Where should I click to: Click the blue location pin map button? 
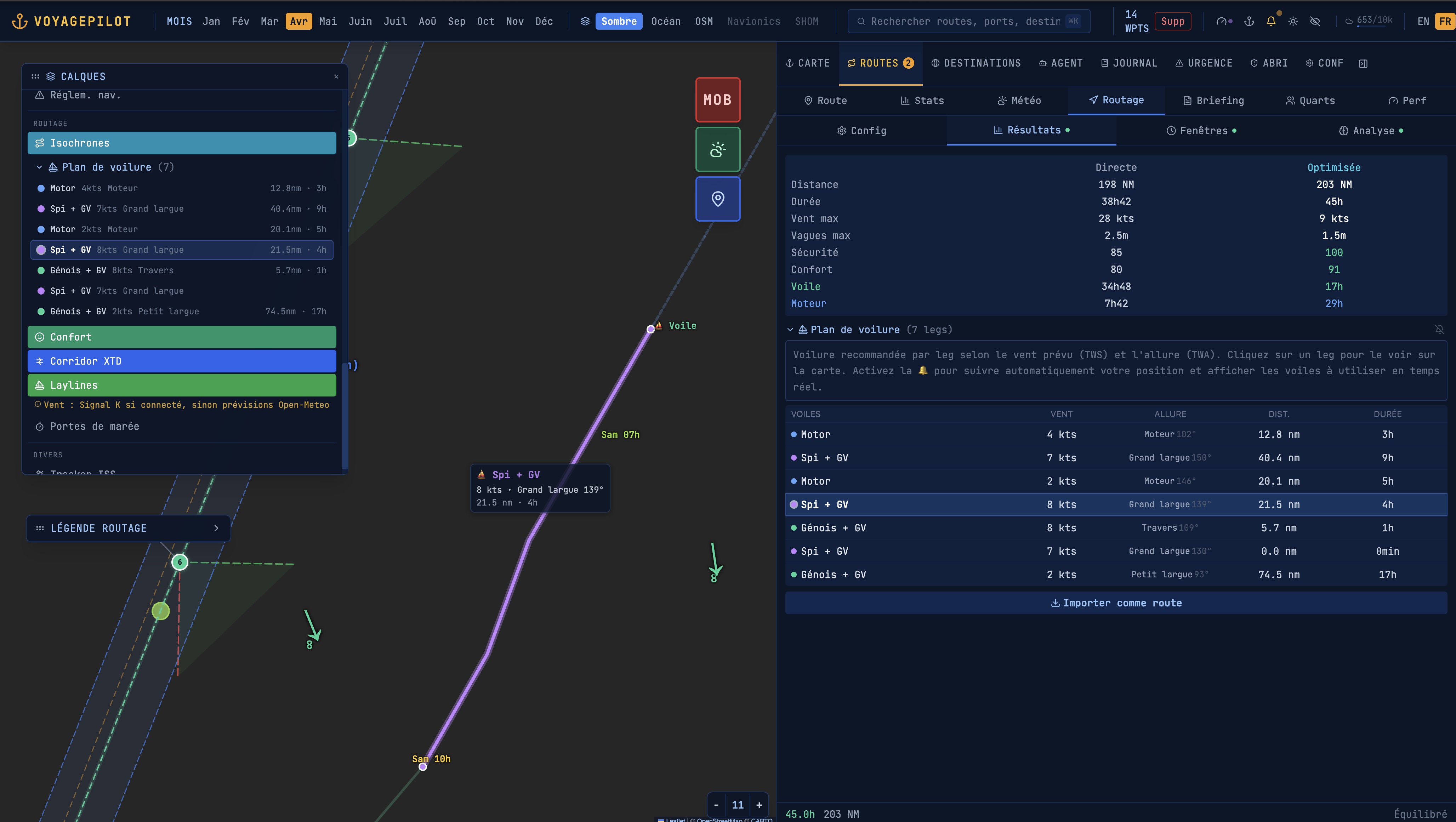pos(717,199)
